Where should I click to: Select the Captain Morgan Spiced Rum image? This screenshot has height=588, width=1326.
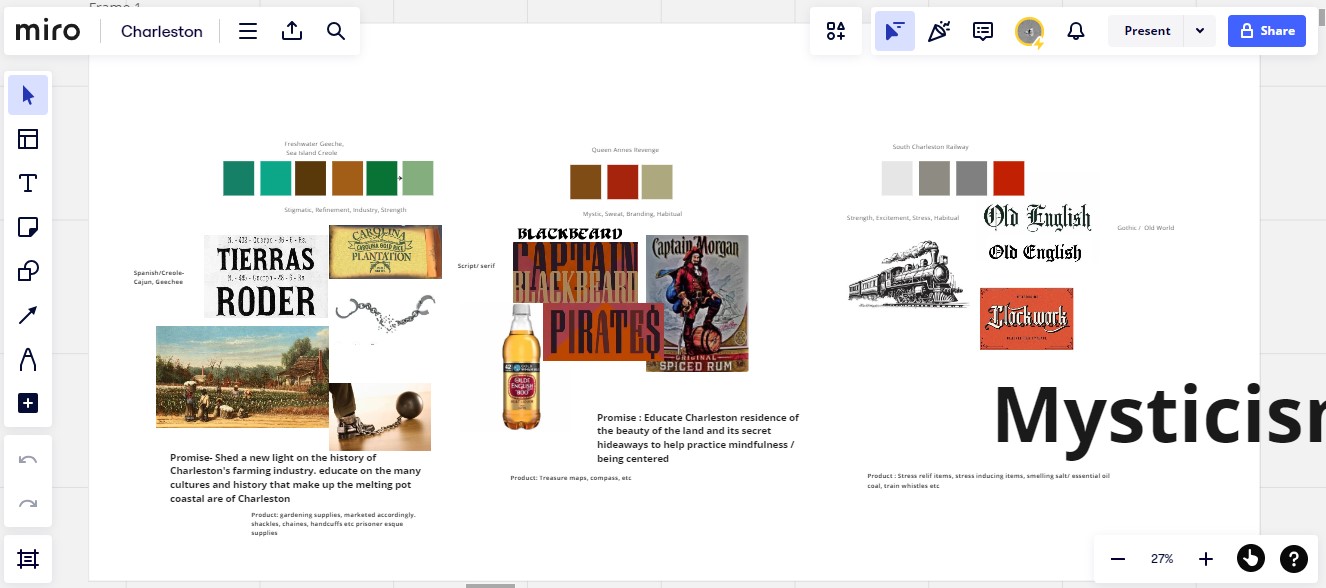697,304
